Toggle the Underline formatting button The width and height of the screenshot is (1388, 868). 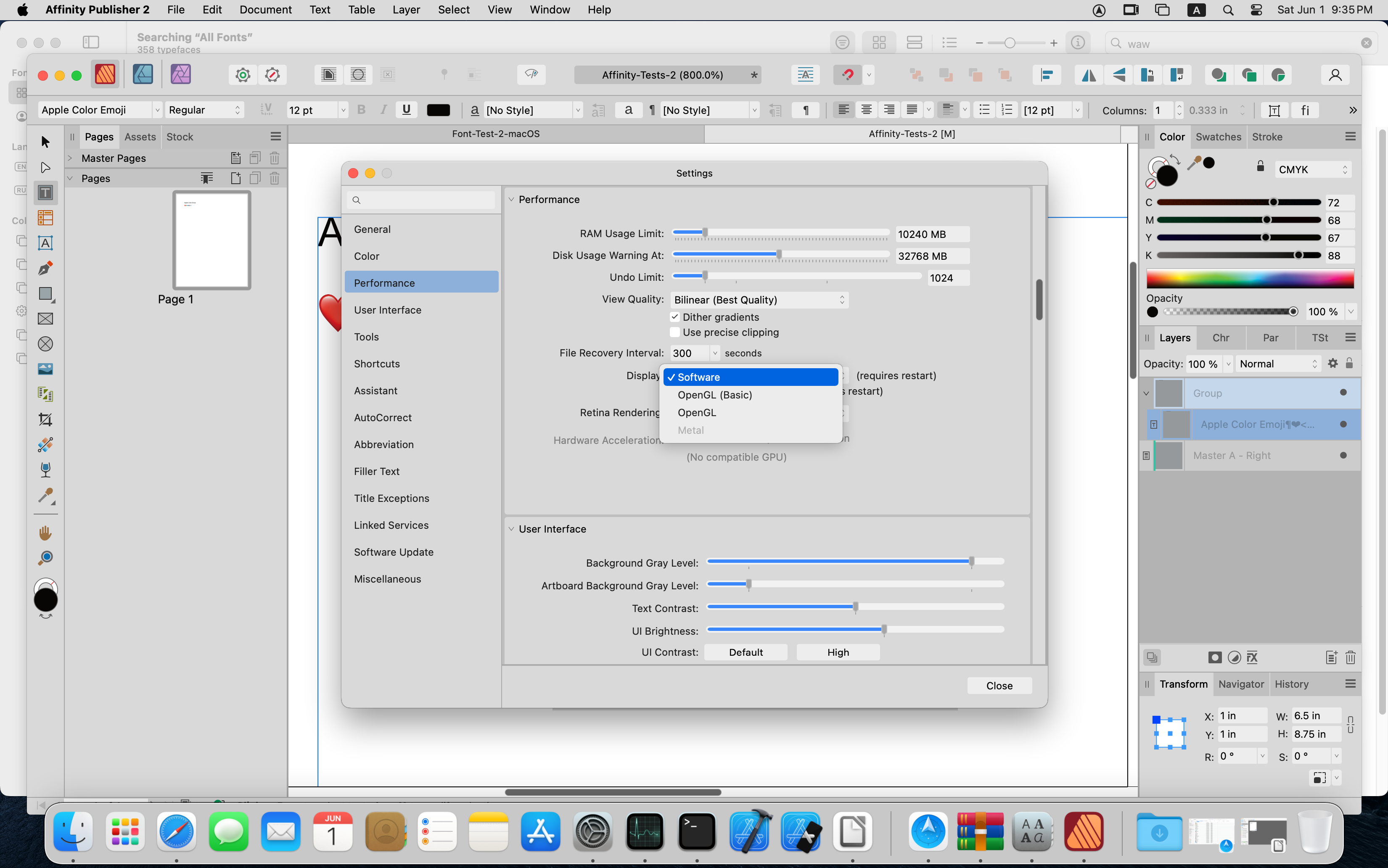(x=407, y=110)
